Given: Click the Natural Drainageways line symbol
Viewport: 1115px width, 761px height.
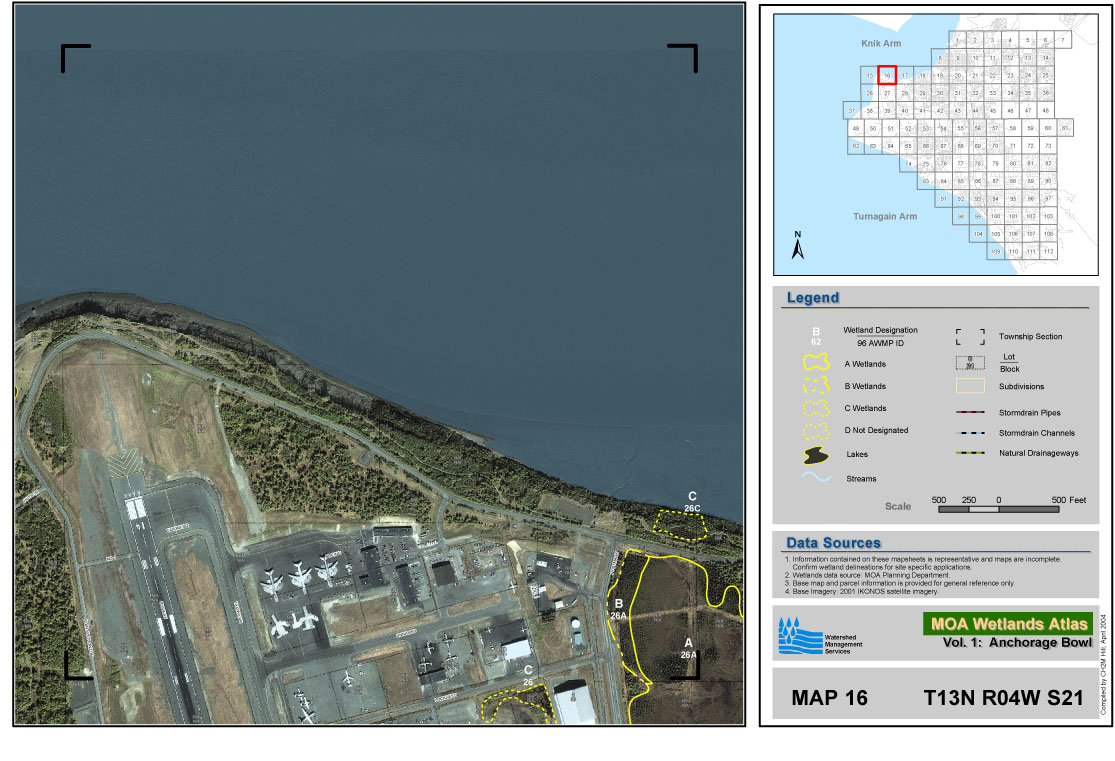Looking at the screenshot, I should pos(970,454).
